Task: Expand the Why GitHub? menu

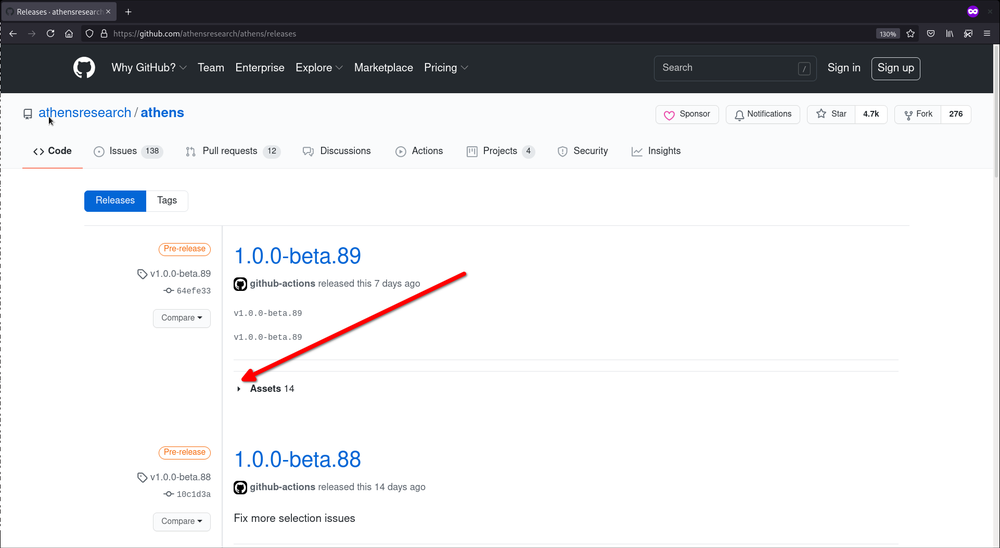Action: click(149, 68)
